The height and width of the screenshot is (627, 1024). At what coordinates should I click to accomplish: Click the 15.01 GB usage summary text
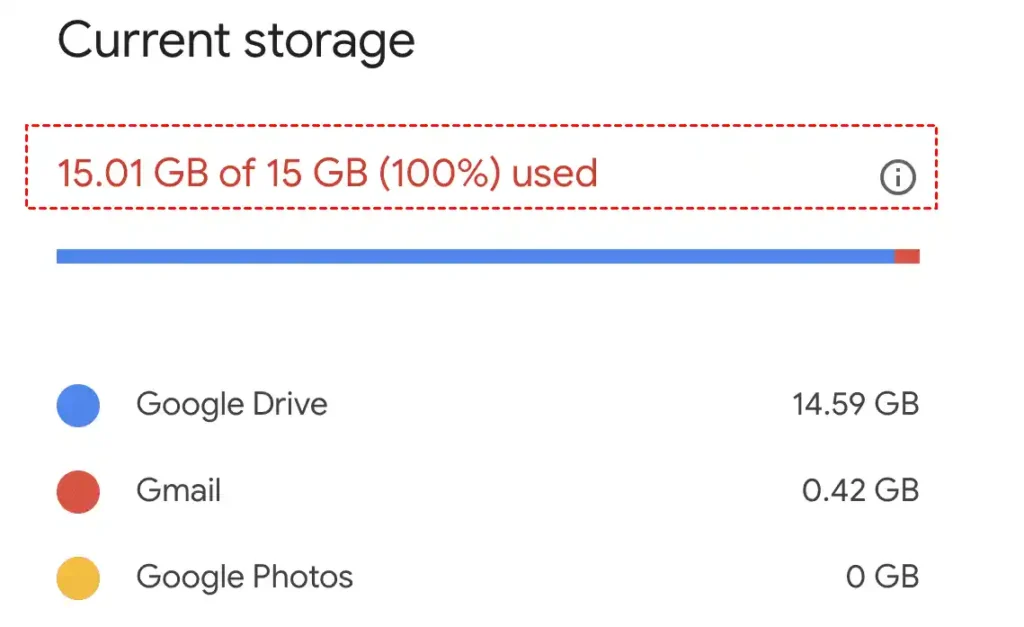click(327, 173)
